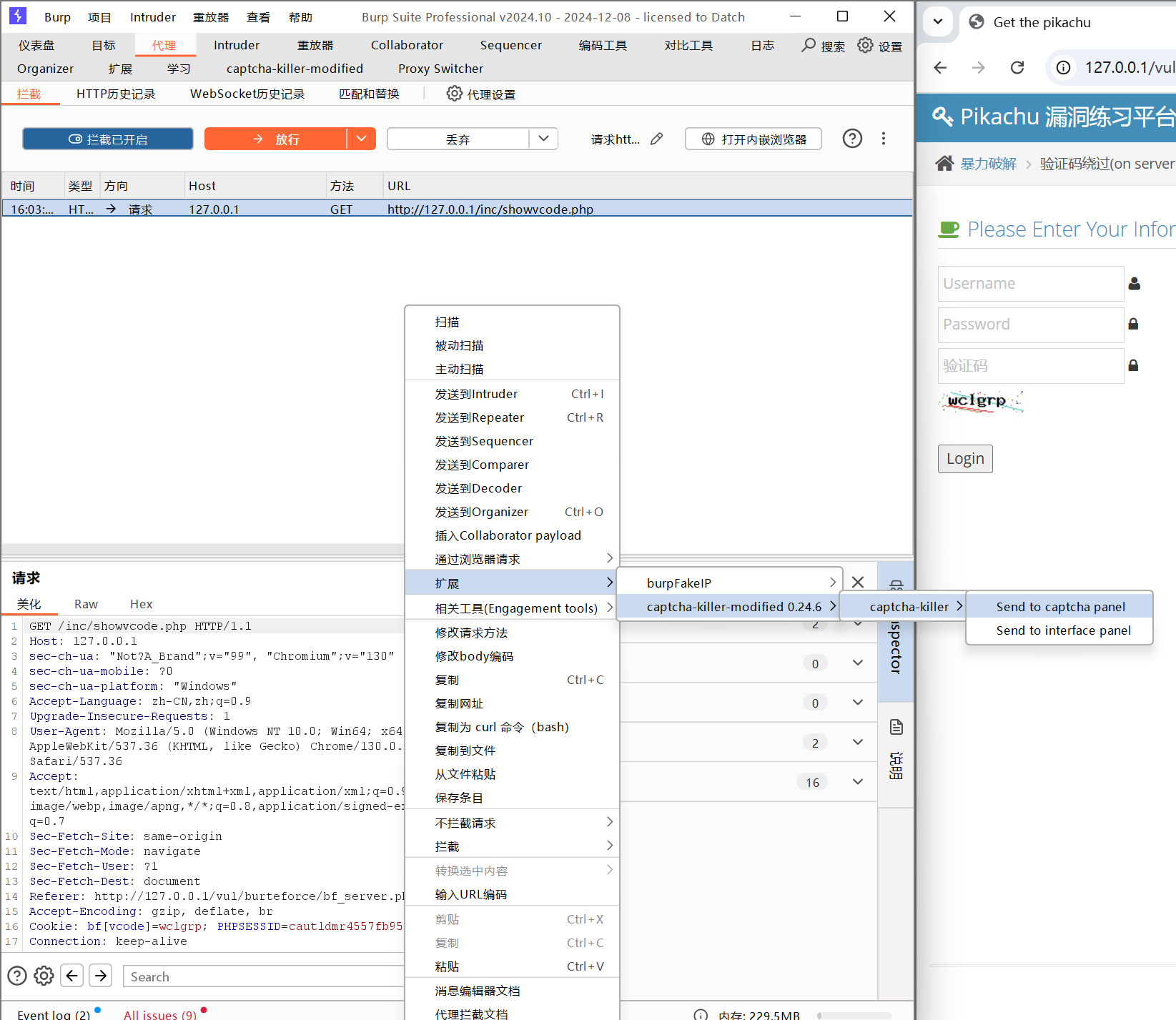
Task: Open Event log (2) in status bar
Action: (54, 1014)
